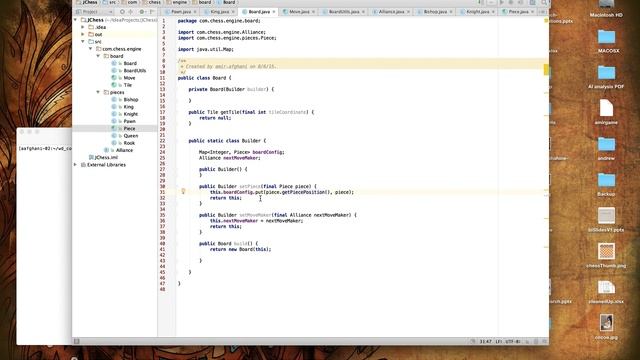The width and height of the screenshot is (640, 360).
Task: Open Project panel settings gear
Action: click(142, 12)
